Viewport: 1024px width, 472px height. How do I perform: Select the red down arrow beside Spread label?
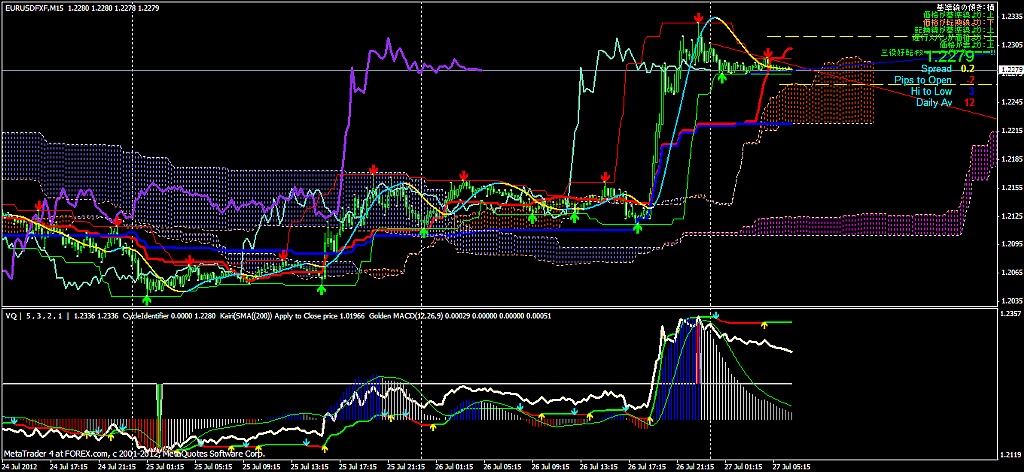(767, 53)
